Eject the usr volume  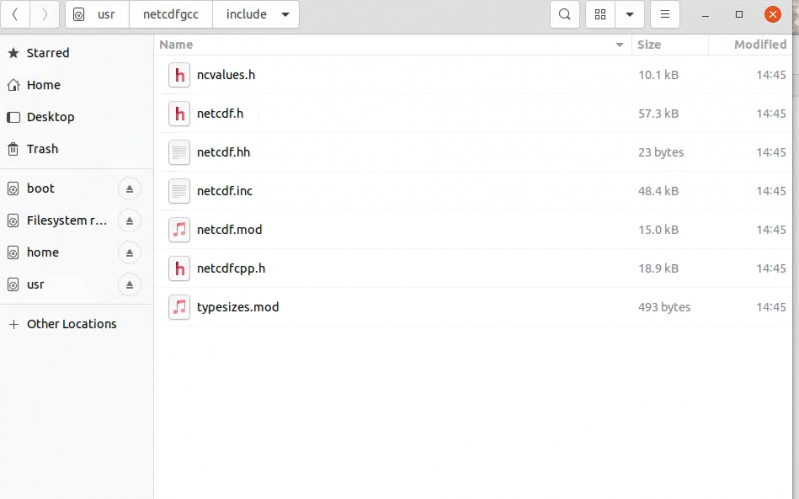pos(130,285)
